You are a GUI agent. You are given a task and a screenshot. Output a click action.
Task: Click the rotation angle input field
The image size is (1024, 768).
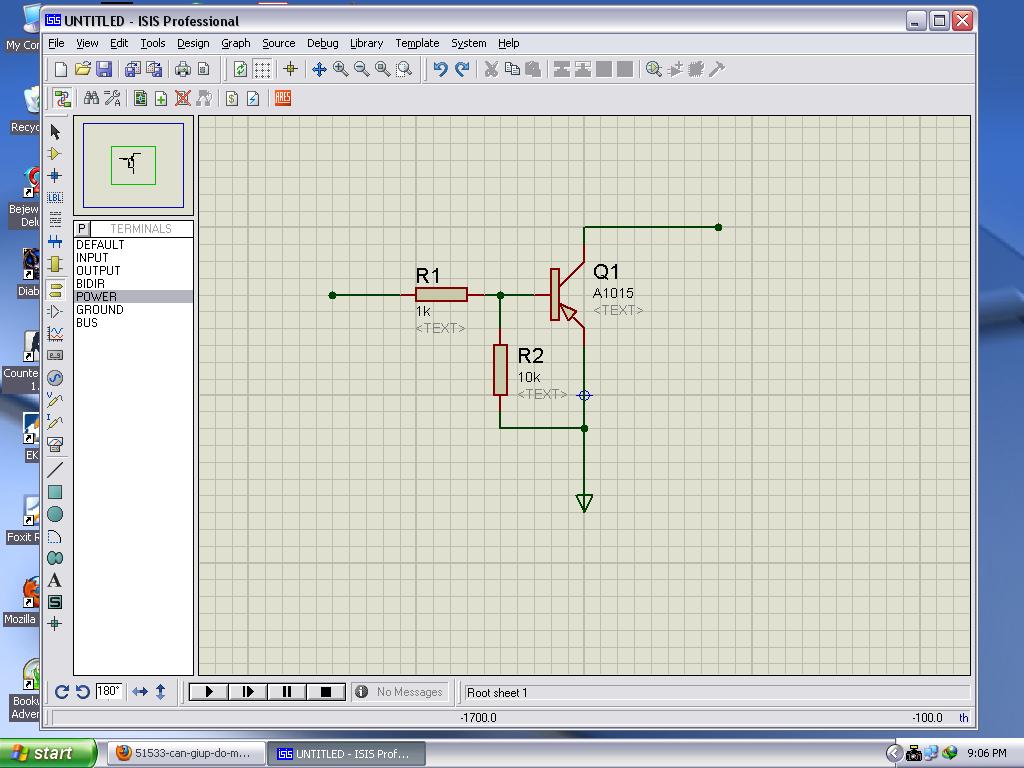(108, 691)
